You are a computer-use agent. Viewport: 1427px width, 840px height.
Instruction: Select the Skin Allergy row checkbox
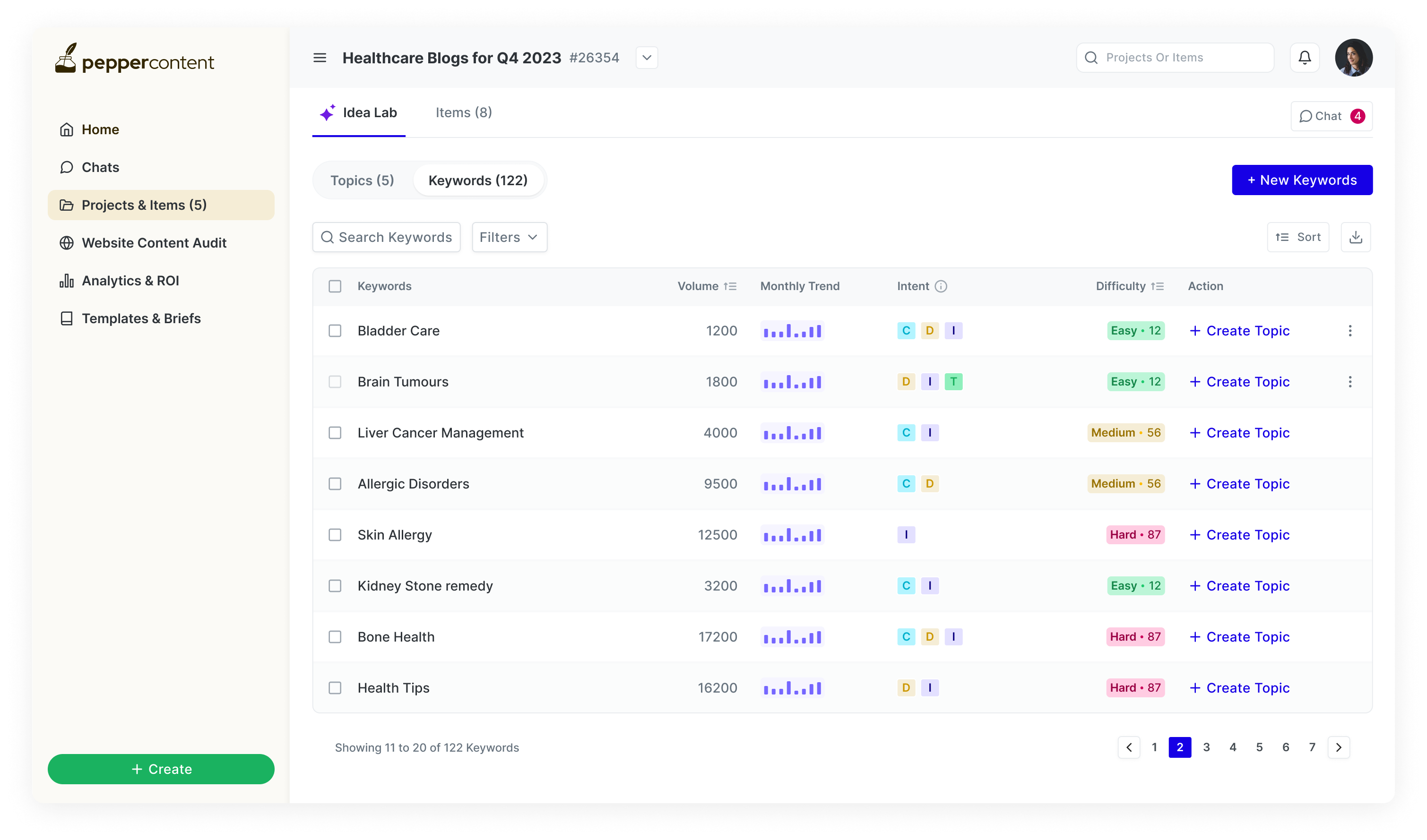pyautogui.click(x=335, y=535)
